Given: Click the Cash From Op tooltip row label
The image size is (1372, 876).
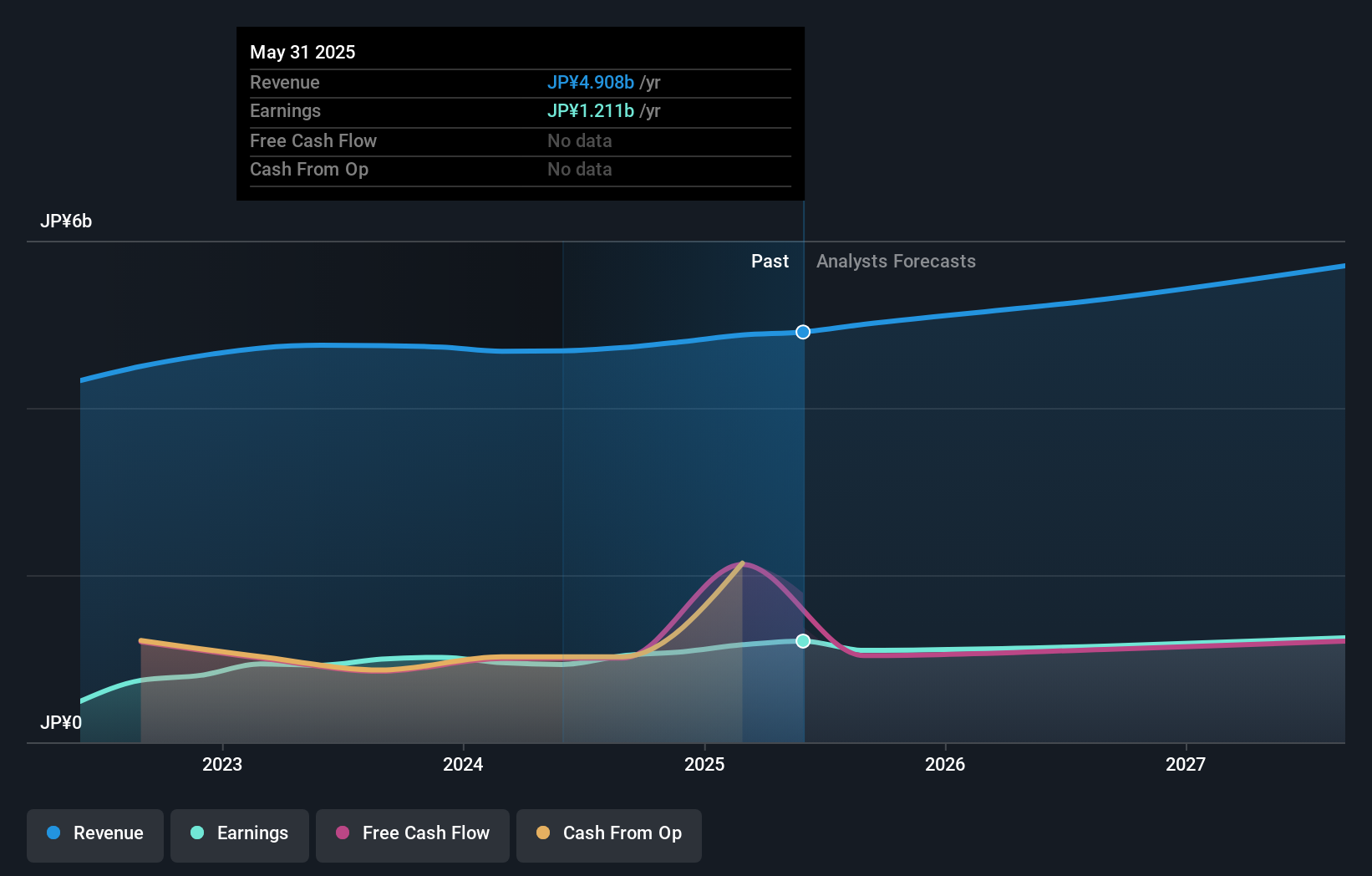Looking at the screenshot, I should tap(309, 170).
